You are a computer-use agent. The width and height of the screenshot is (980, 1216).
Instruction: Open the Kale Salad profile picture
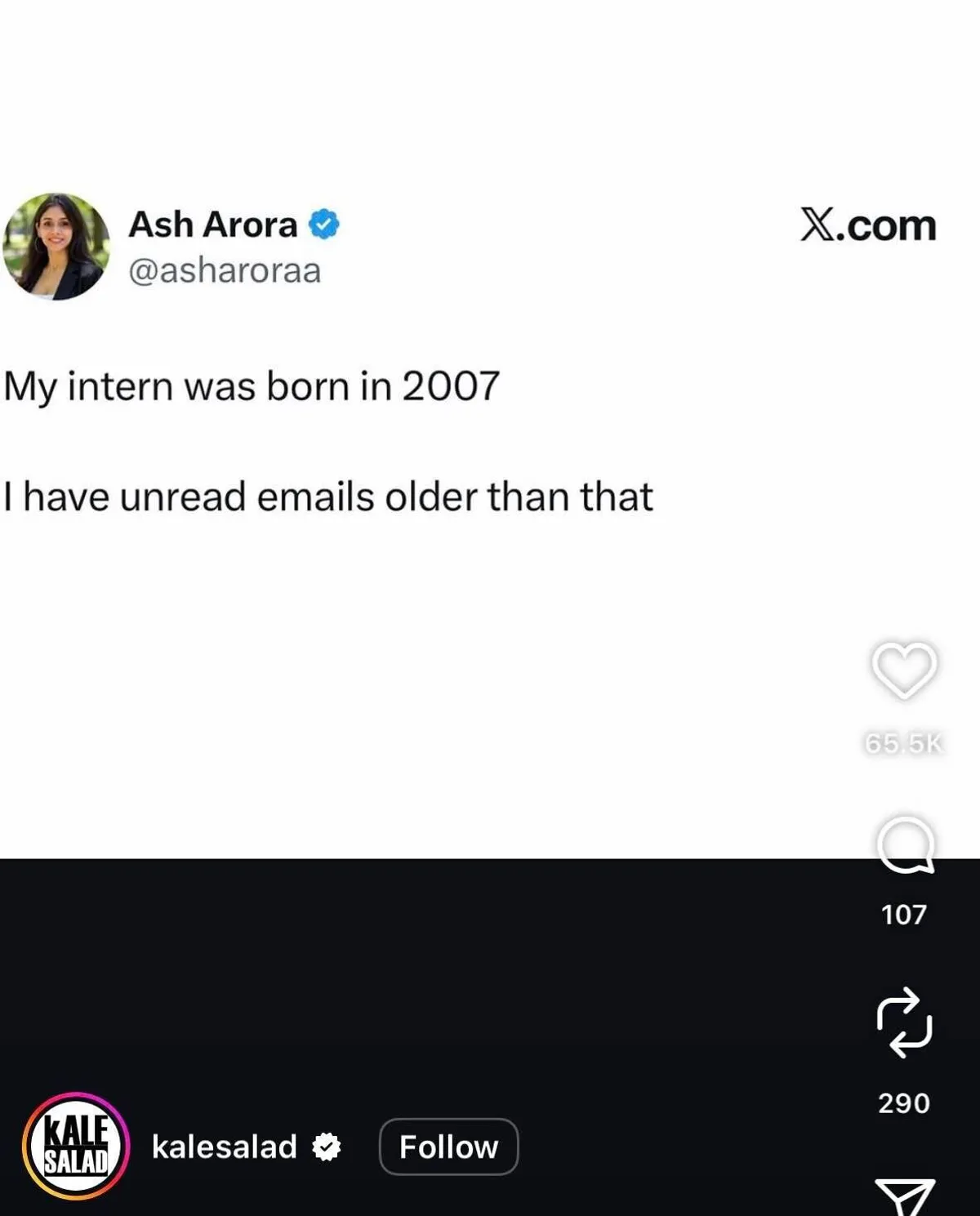[76, 1146]
